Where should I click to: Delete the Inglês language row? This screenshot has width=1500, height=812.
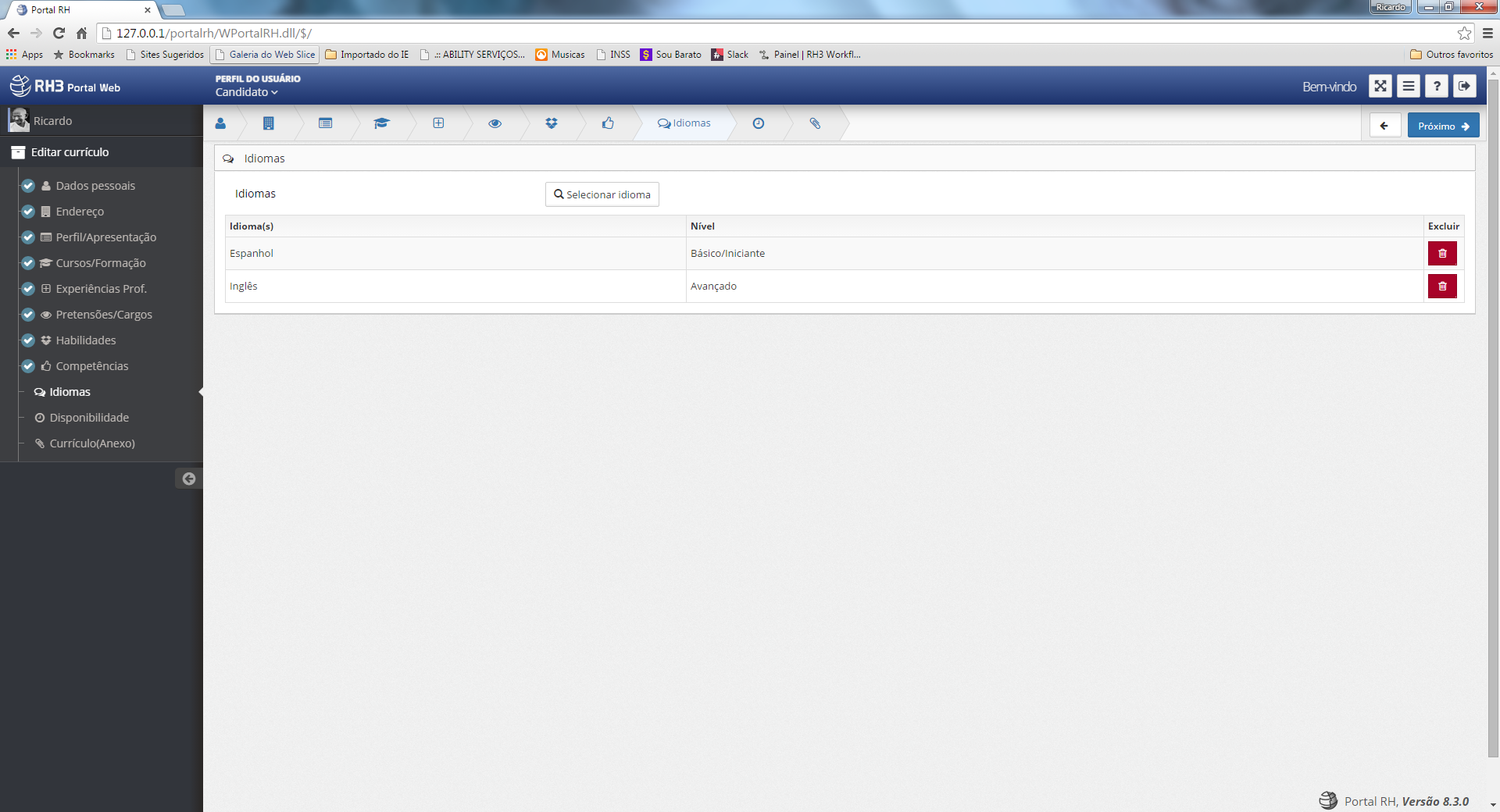click(x=1442, y=287)
